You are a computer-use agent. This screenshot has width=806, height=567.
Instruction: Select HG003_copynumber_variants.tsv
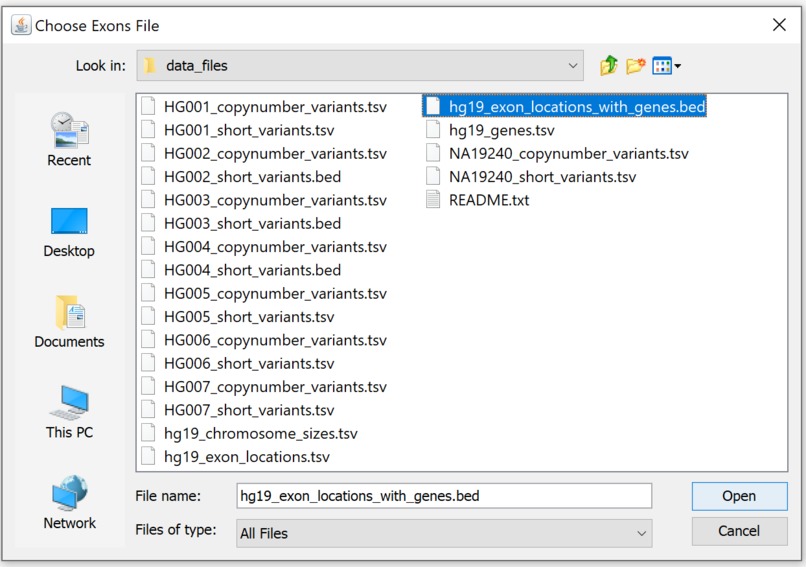coord(264,200)
